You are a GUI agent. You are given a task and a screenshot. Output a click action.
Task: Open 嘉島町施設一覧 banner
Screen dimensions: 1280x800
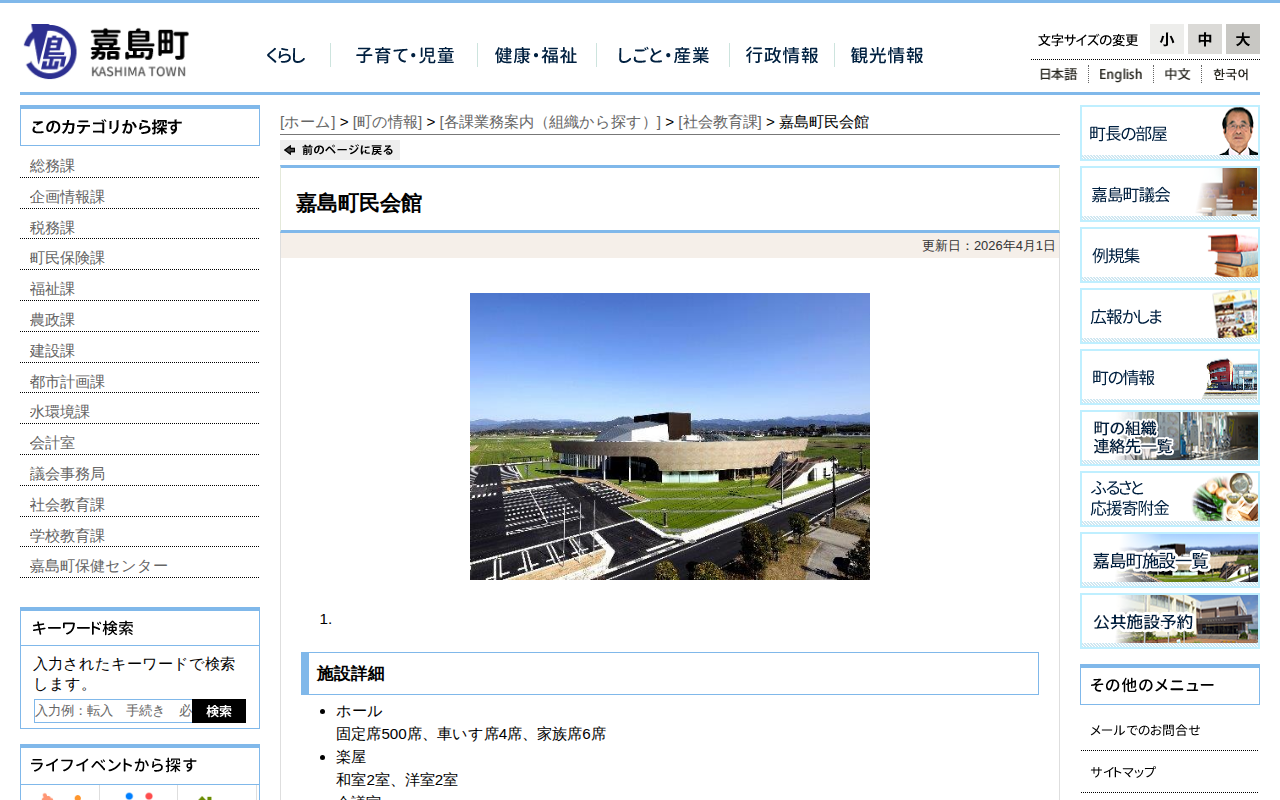(1170, 560)
